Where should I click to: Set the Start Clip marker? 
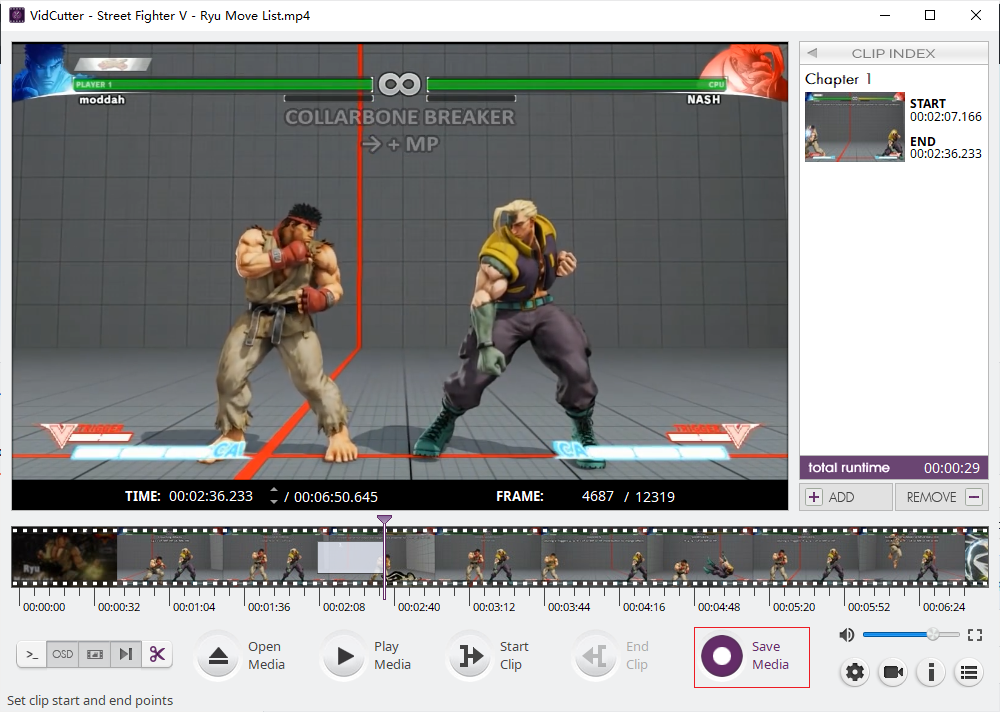[471, 656]
